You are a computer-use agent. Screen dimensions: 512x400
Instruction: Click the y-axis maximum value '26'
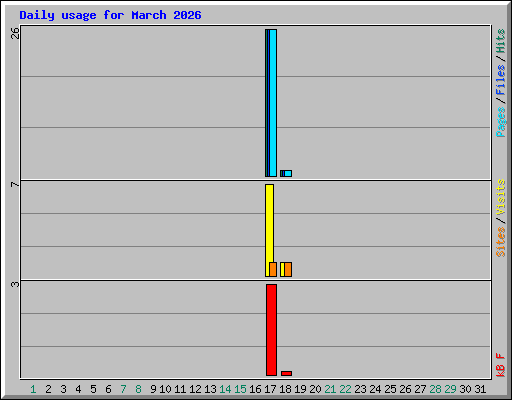(15, 33)
